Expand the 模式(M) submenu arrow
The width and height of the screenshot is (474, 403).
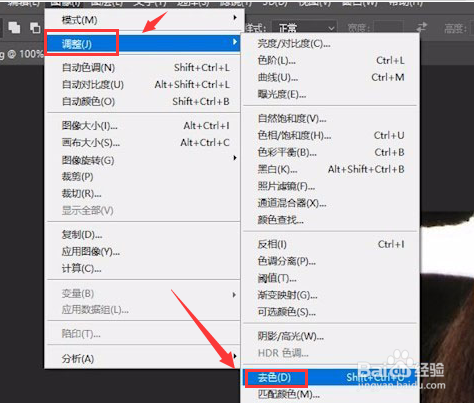235,17
